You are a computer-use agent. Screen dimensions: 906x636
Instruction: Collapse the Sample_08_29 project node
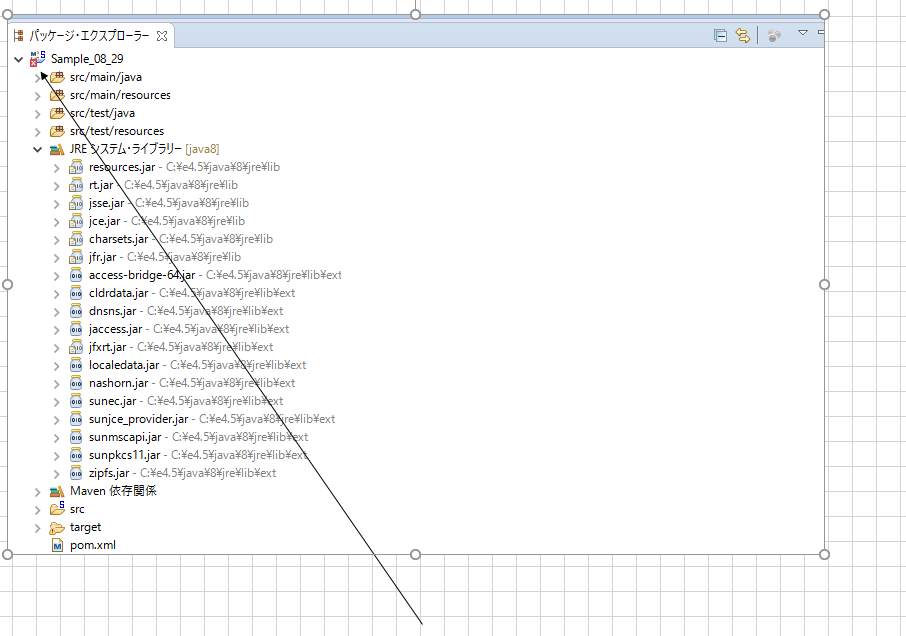(x=17, y=58)
